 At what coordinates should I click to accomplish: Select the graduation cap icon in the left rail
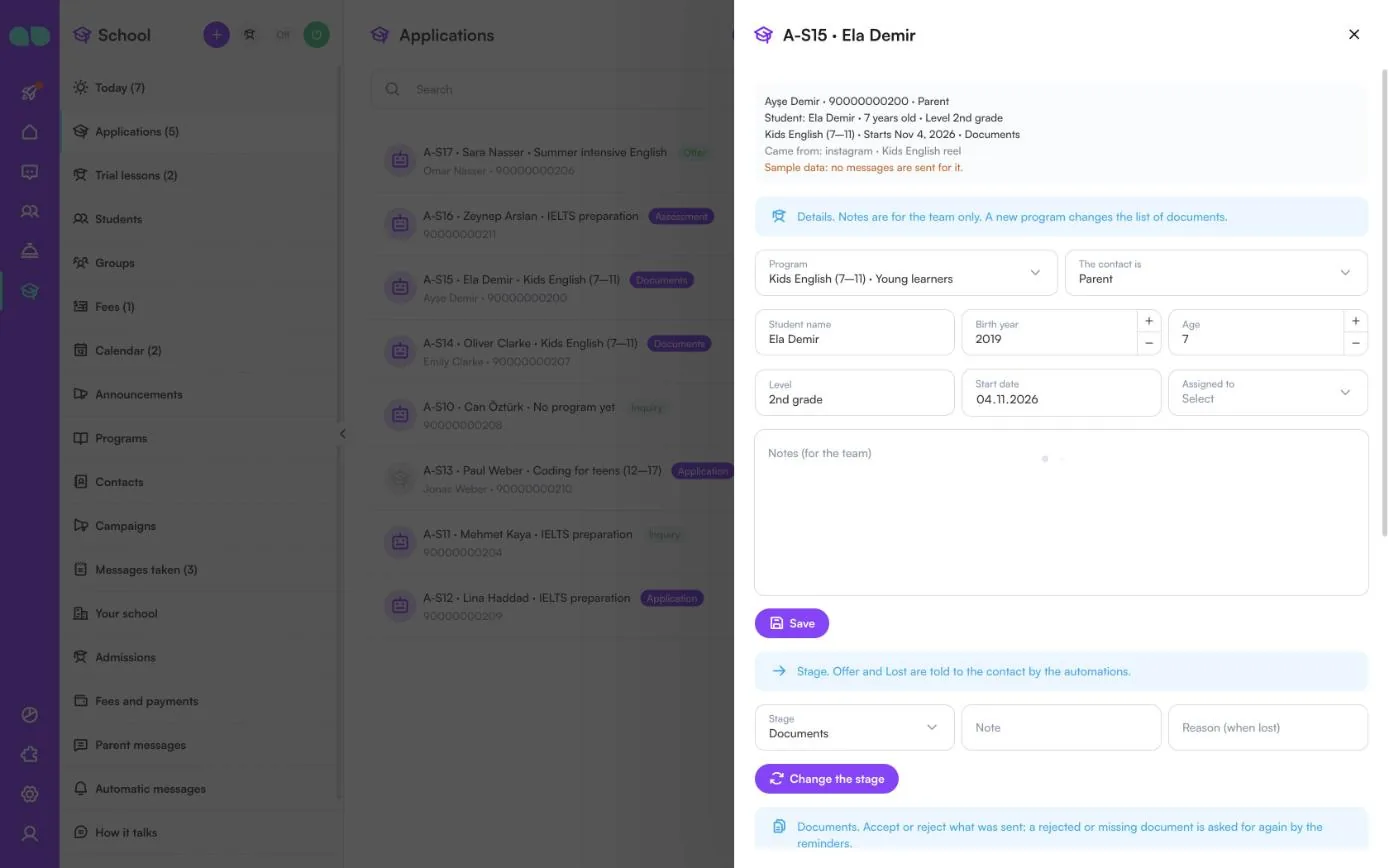(x=30, y=291)
